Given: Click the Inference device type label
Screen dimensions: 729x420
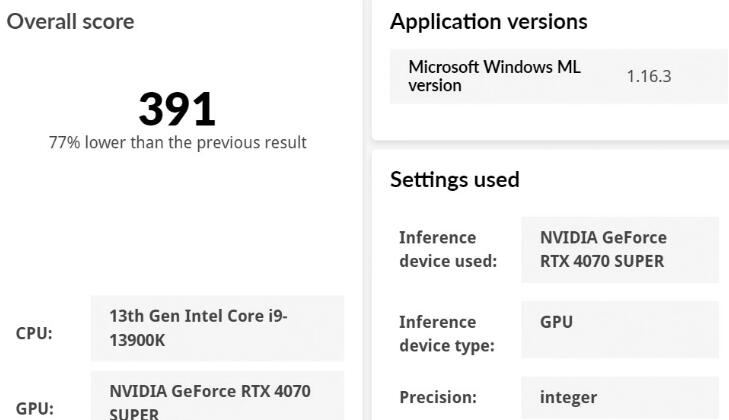Looking at the screenshot, I should pyautogui.click(x=448, y=333).
